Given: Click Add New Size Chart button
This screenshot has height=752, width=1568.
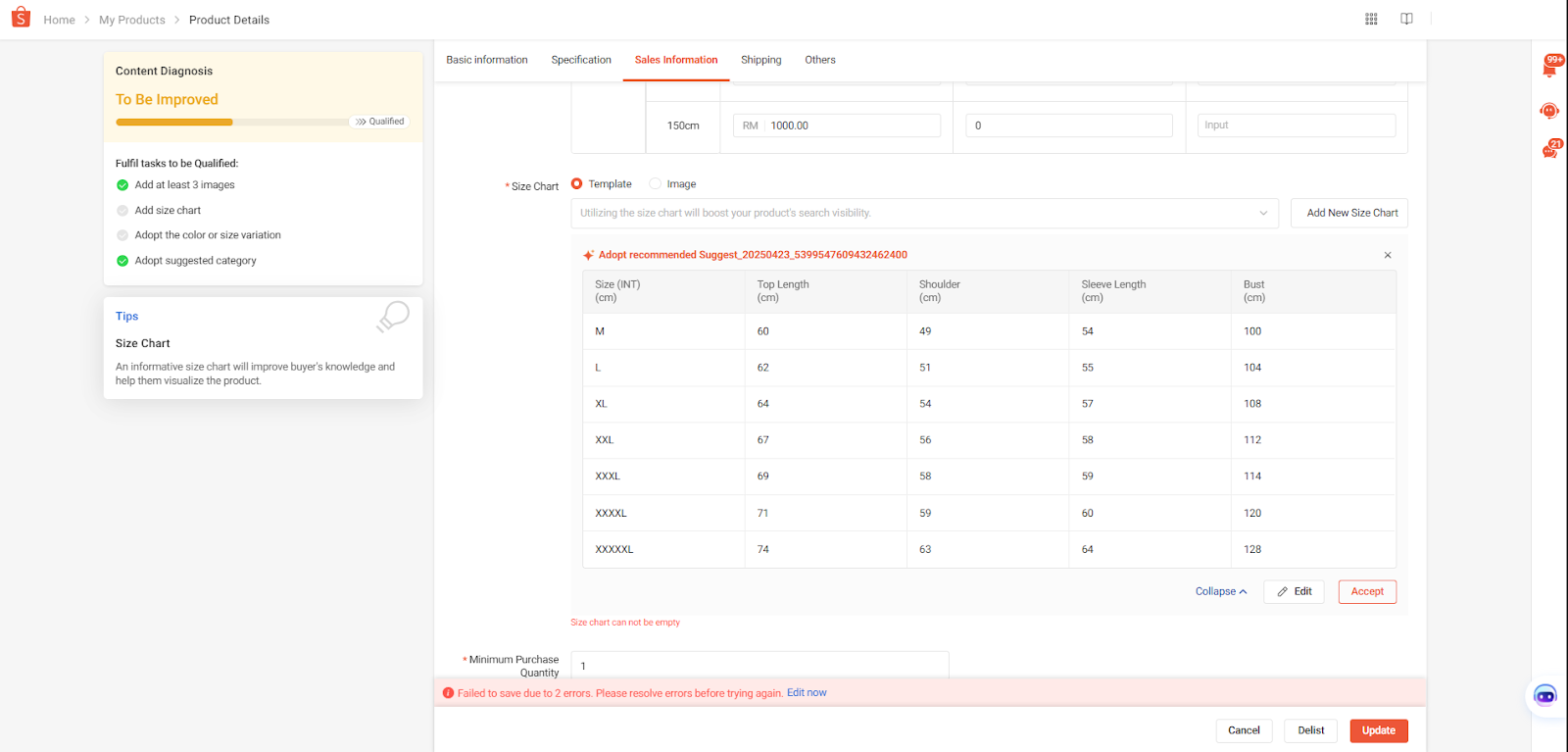Looking at the screenshot, I should pos(1349,213).
